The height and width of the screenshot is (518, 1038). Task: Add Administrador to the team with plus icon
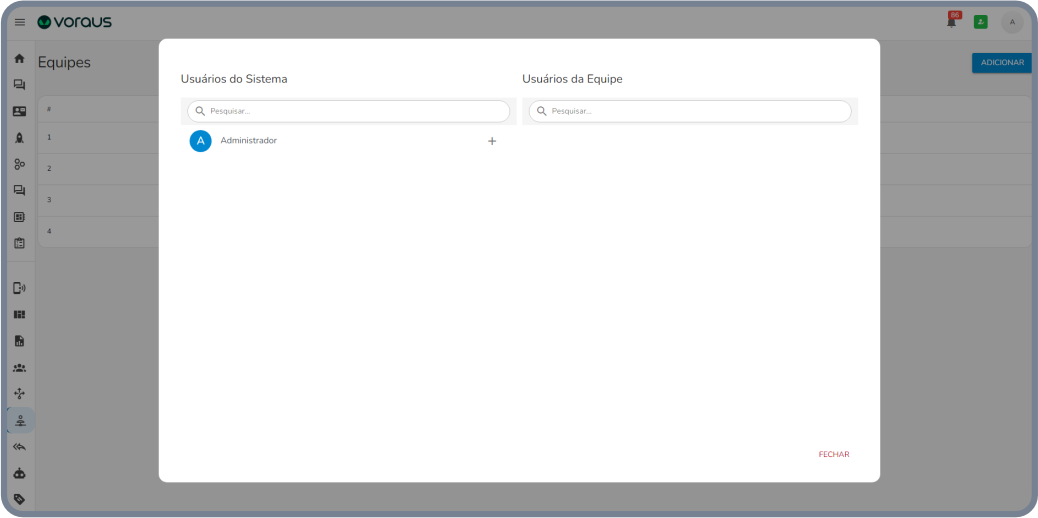[491, 141]
